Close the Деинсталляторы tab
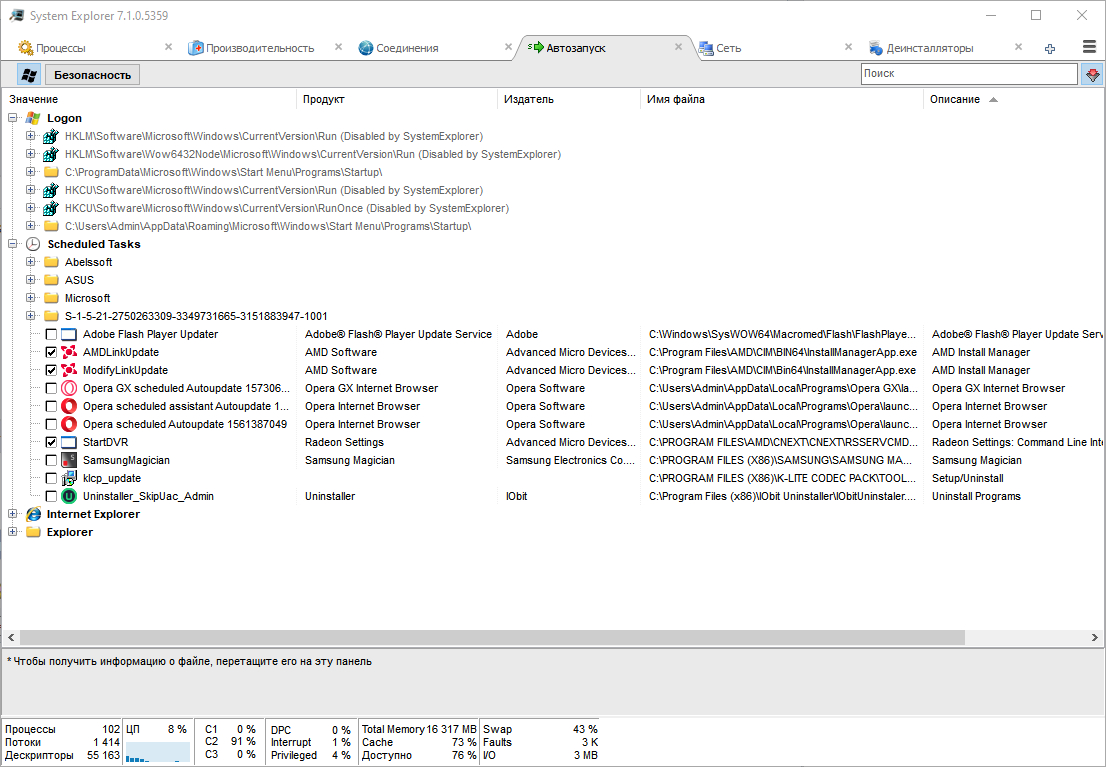Screen dimensions: 1106x767 1018,47
